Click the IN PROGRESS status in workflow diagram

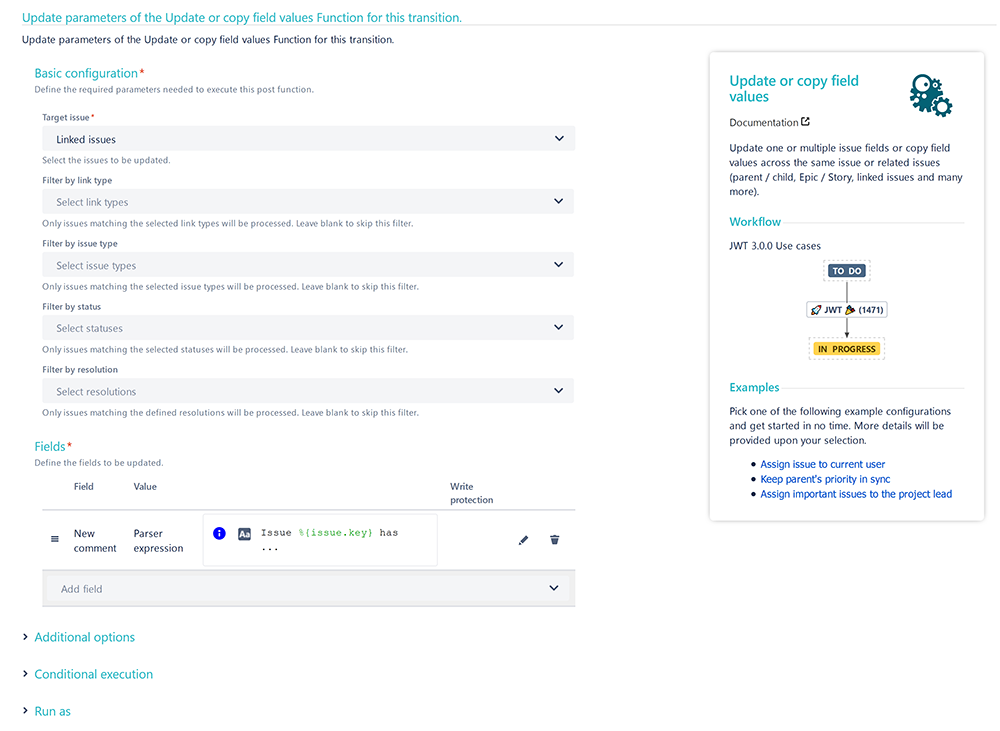click(847, 349)
